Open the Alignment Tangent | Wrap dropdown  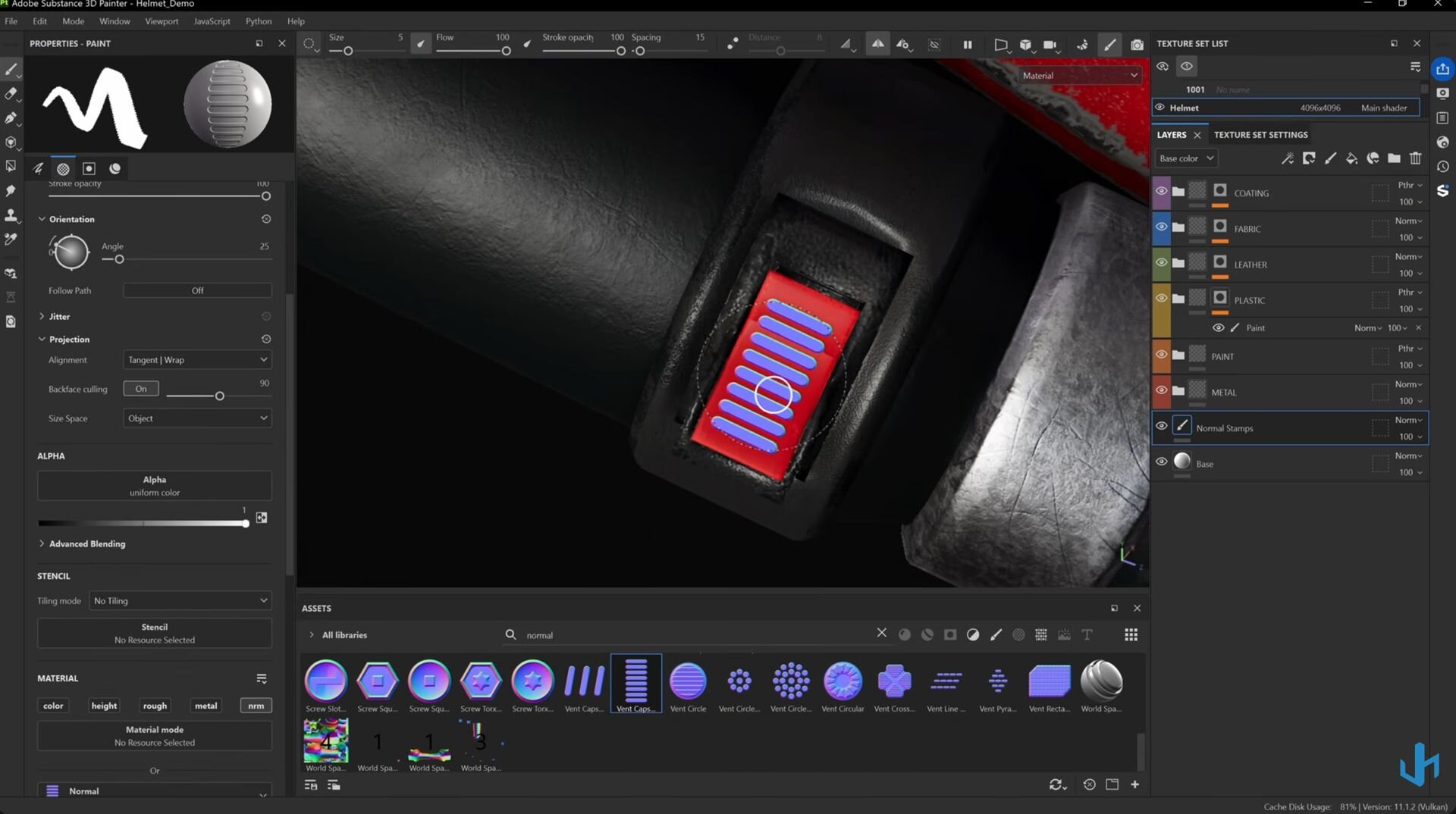point(197,360)
